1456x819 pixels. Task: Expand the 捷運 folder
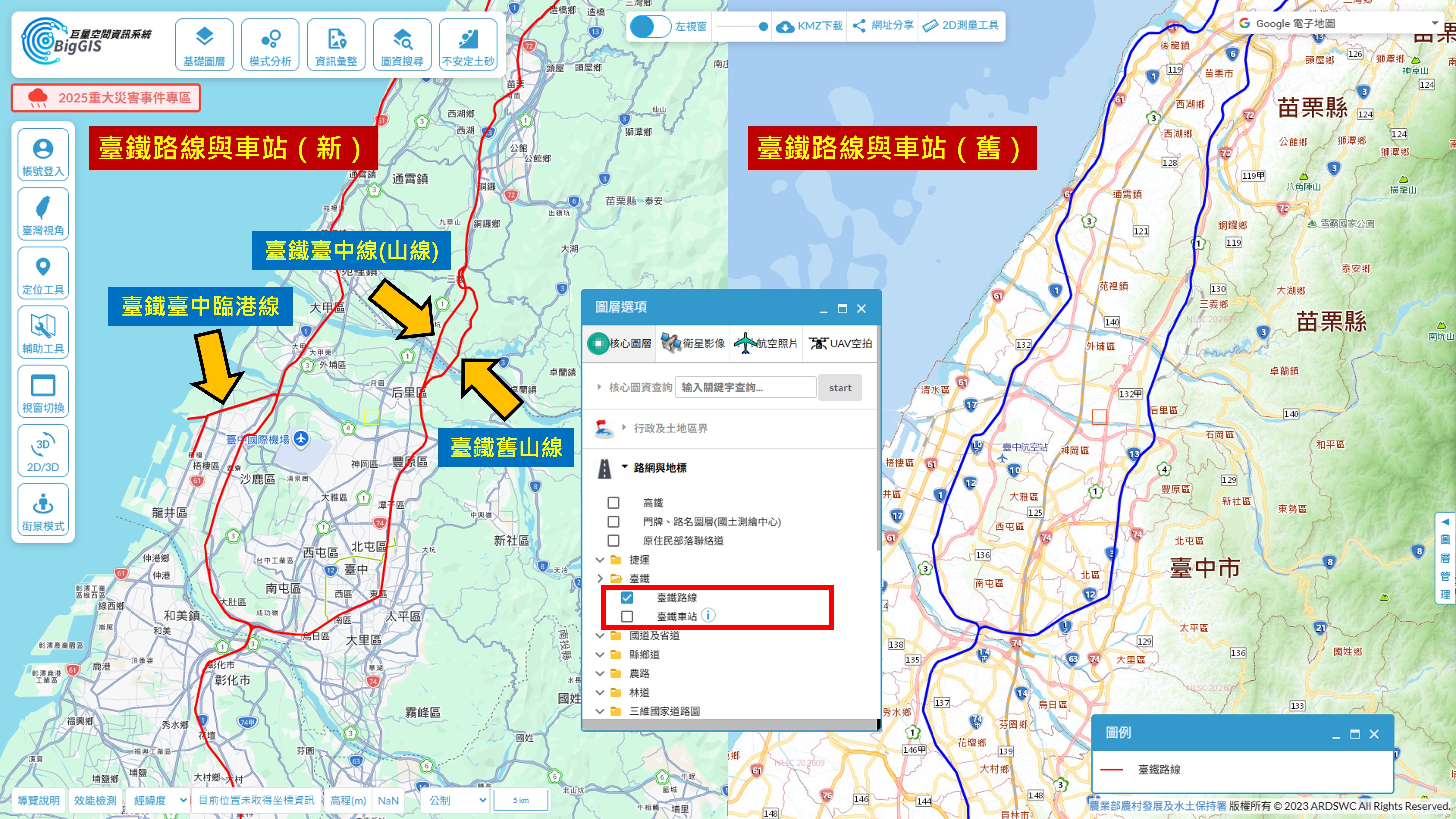pos(600,560)
